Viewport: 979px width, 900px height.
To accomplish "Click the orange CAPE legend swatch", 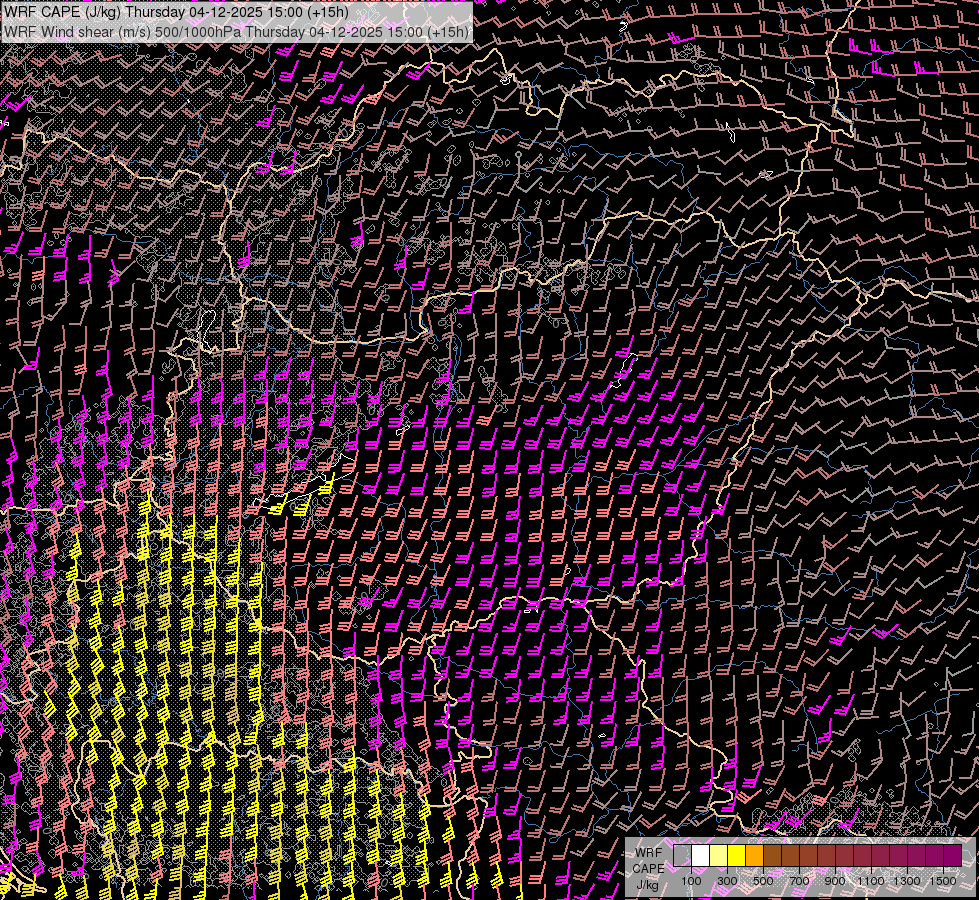I will click(754, 855).
